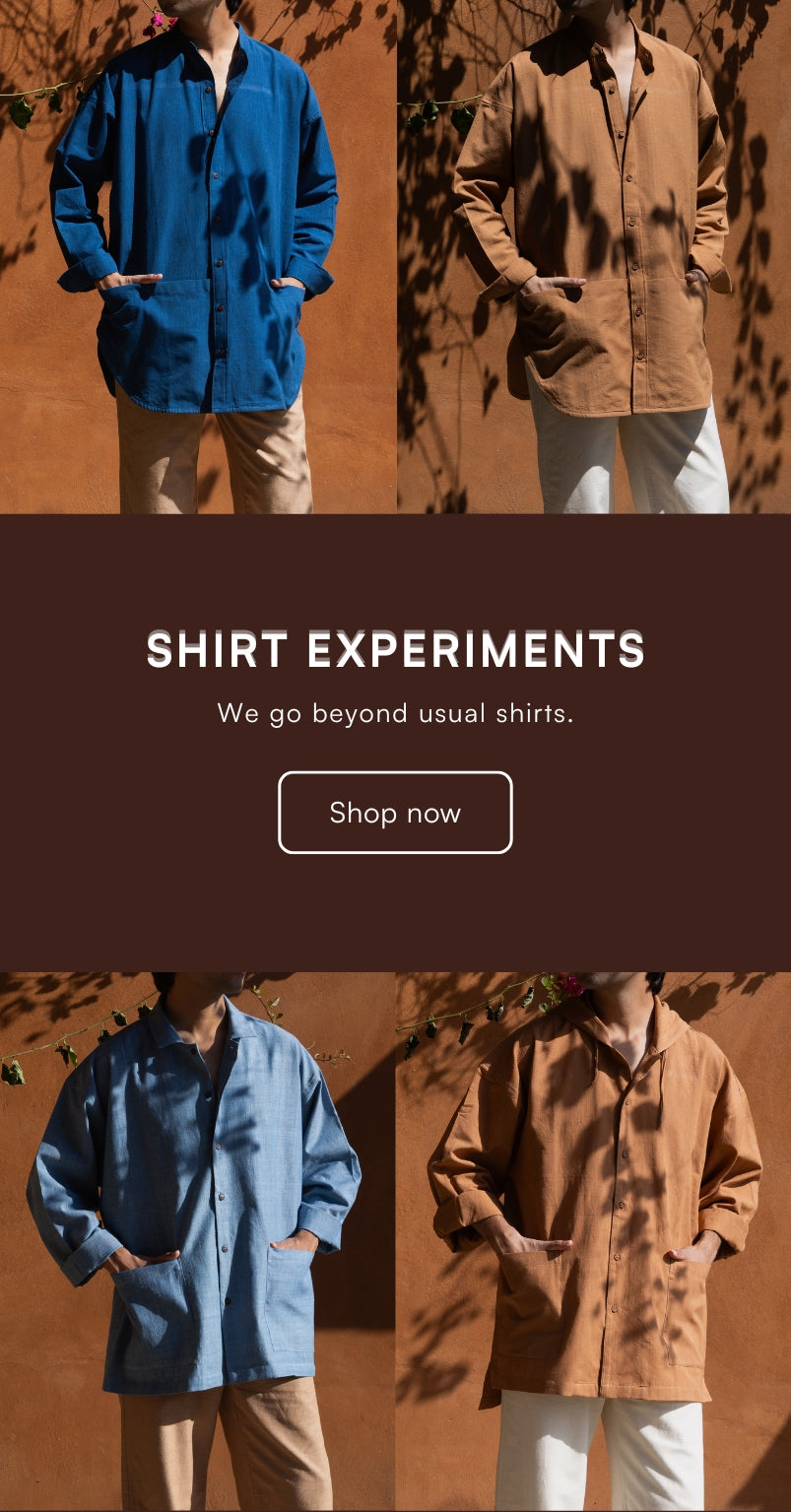Select the 'We go beyond usual shirts.' tagline
Image resolution: width=791 pixels, height=1512 pixels.
(395, 712)
